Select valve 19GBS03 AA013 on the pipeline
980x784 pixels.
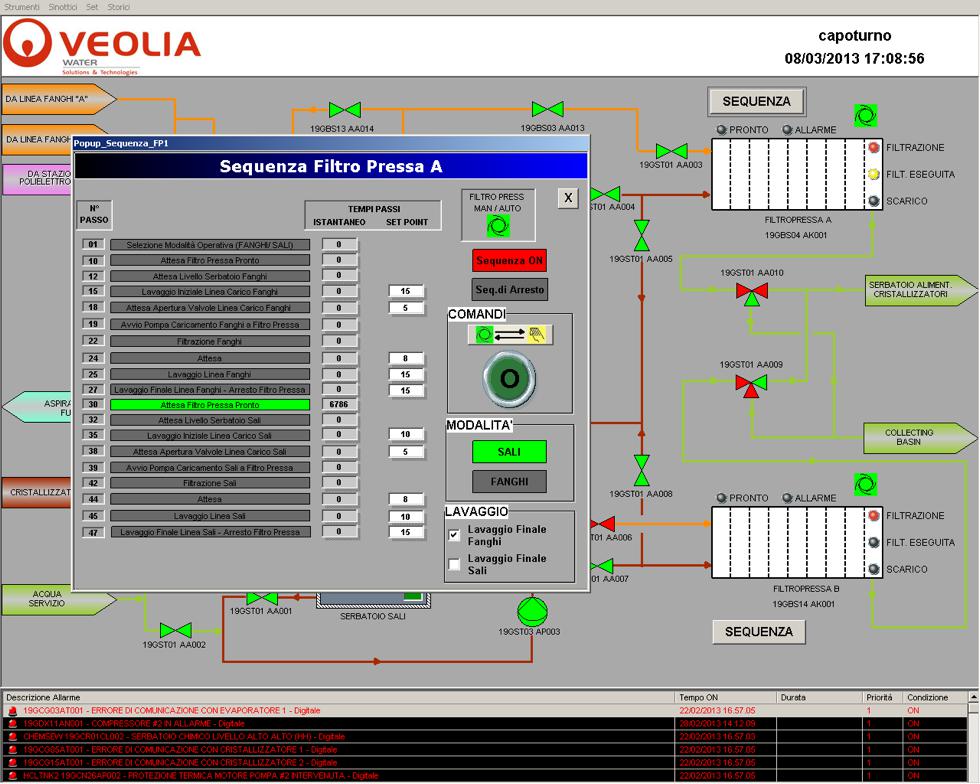click(547, 109)
